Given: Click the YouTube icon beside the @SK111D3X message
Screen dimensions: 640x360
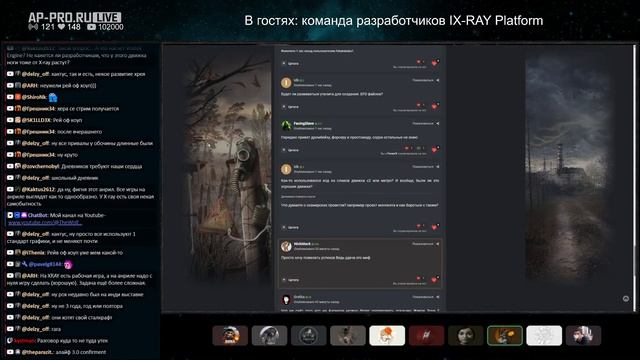Looking at the screenshot, I should click(x=10, y=120).
